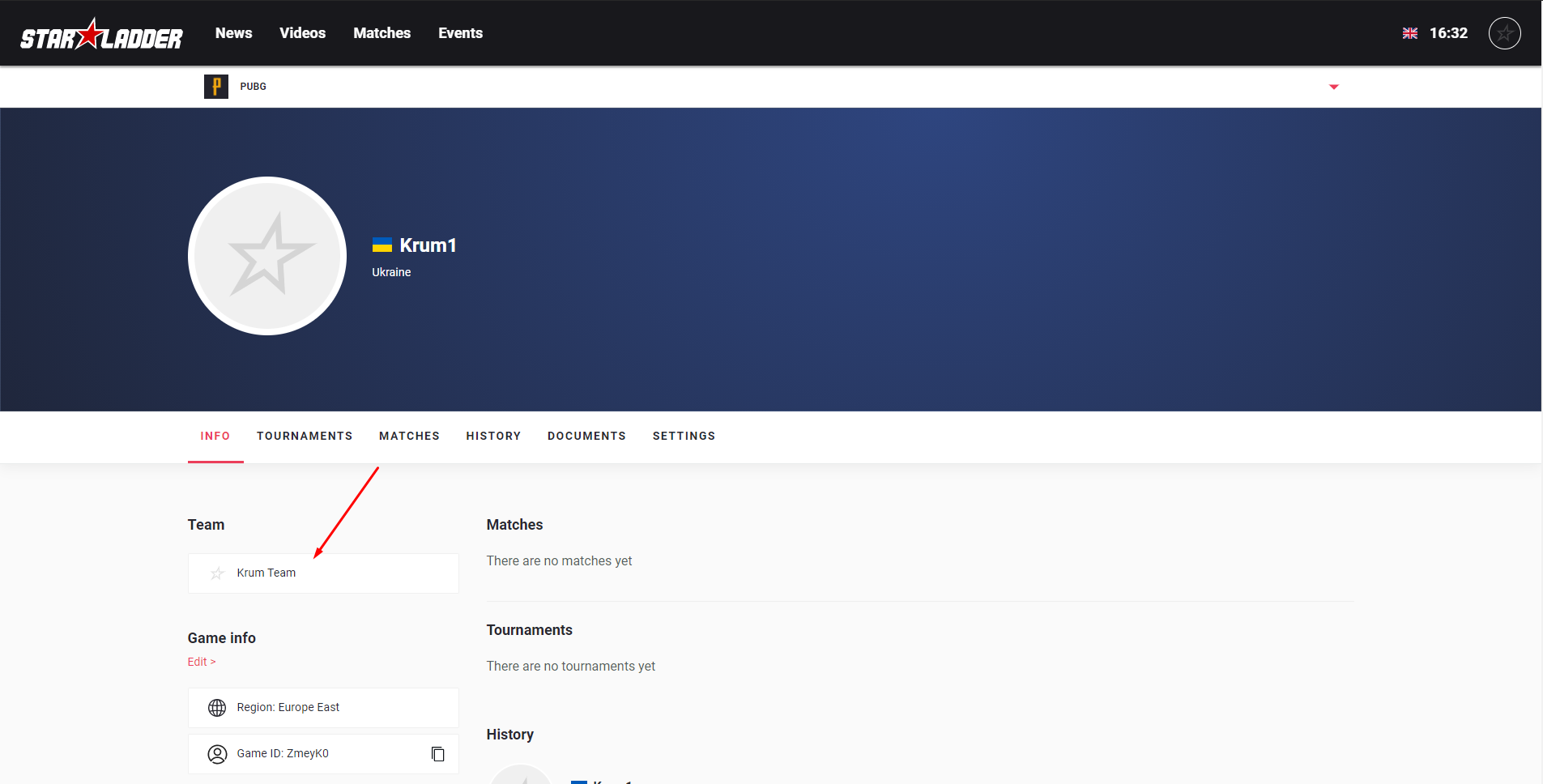1543x784 pixels.
Task: Go to the Videos page
Action: tap(302, 33)
